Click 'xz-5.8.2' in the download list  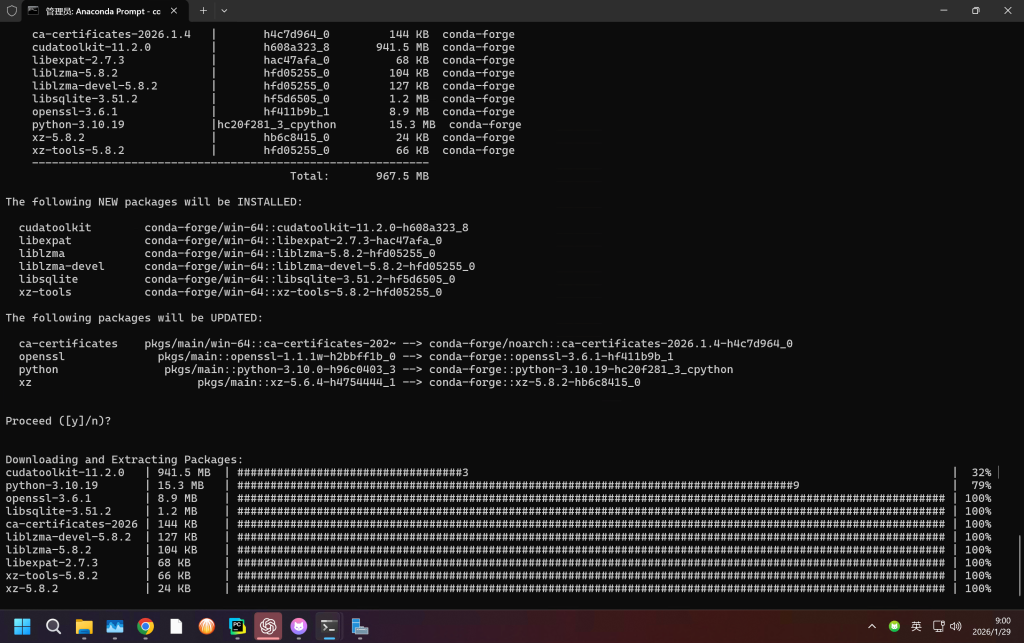pyautogui.click(x=32, y=589)
